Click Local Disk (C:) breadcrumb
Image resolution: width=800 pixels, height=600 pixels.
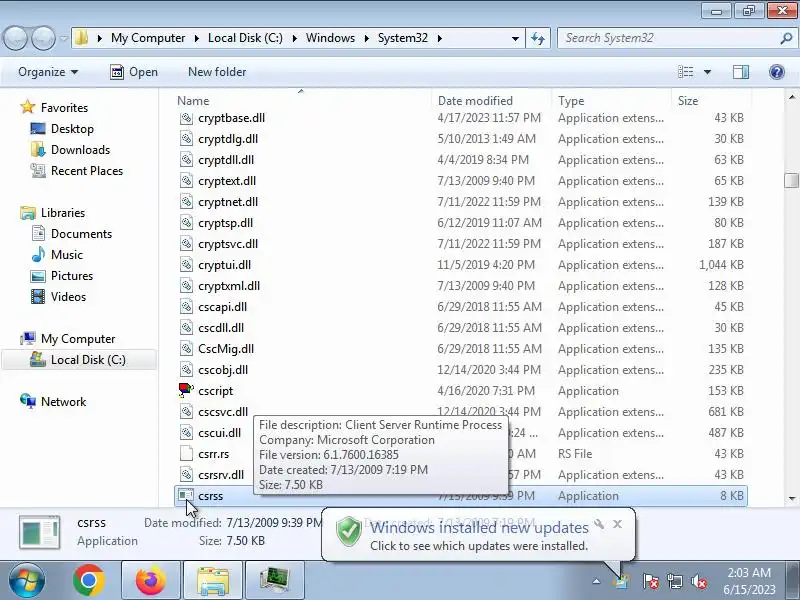(245, 38)
